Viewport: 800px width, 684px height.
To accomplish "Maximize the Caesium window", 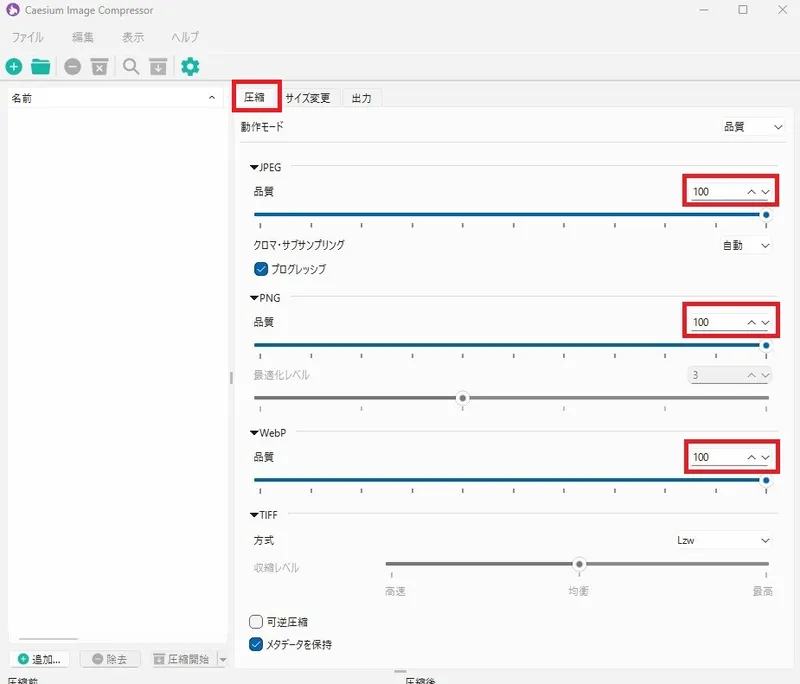I will click(x=743, y=10).
